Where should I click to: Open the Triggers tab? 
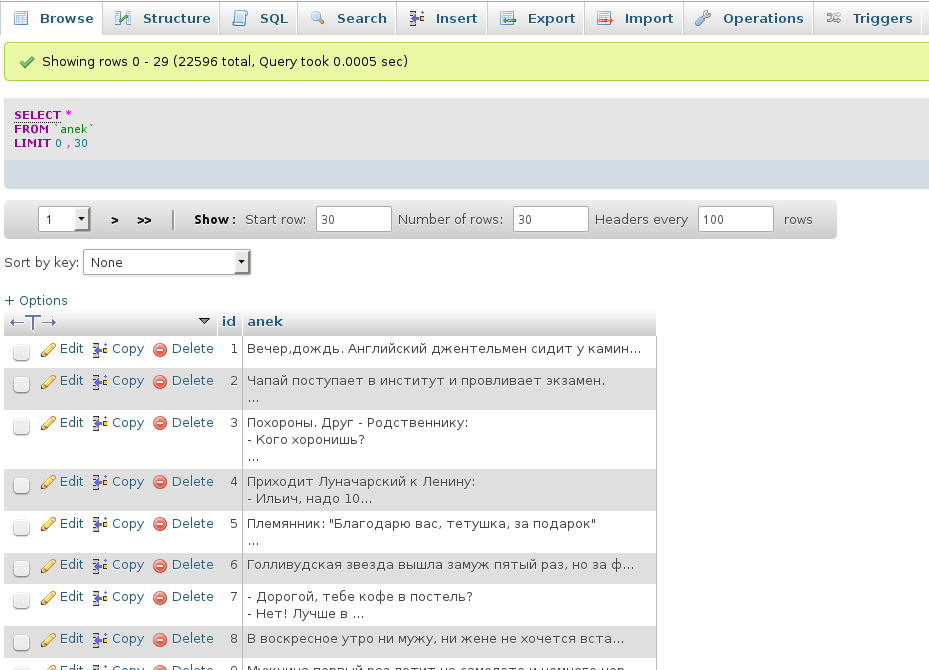869,18
